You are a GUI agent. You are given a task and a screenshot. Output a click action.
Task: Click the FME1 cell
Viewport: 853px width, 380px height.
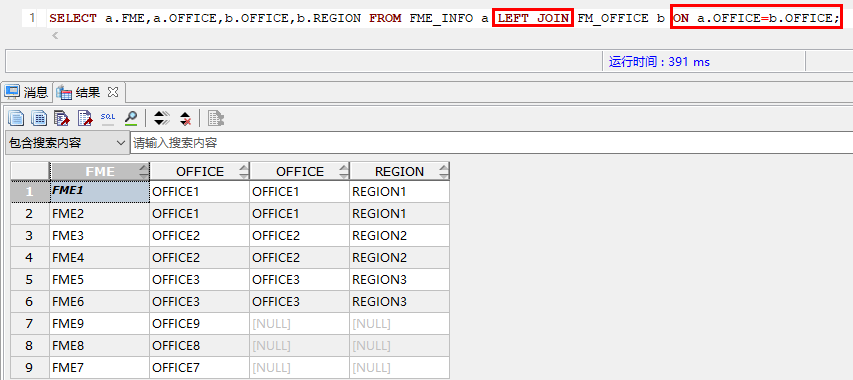[100, 191]
